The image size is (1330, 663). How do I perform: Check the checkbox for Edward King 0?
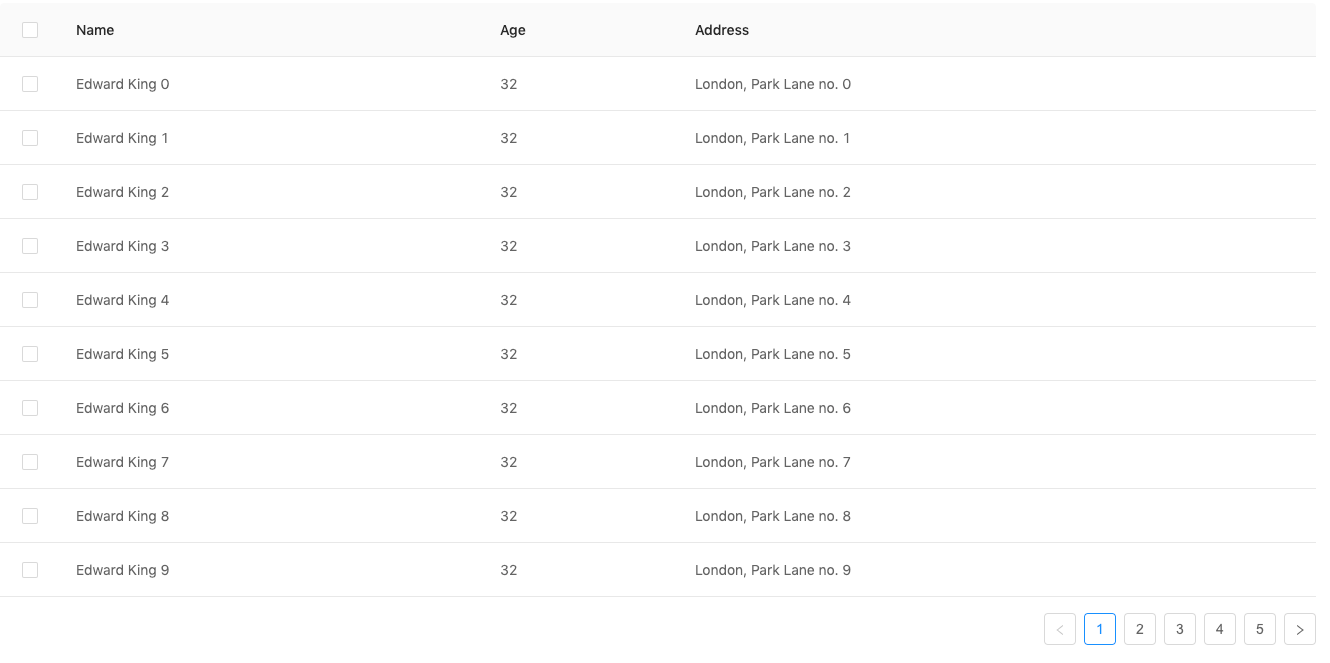(29, 84)
